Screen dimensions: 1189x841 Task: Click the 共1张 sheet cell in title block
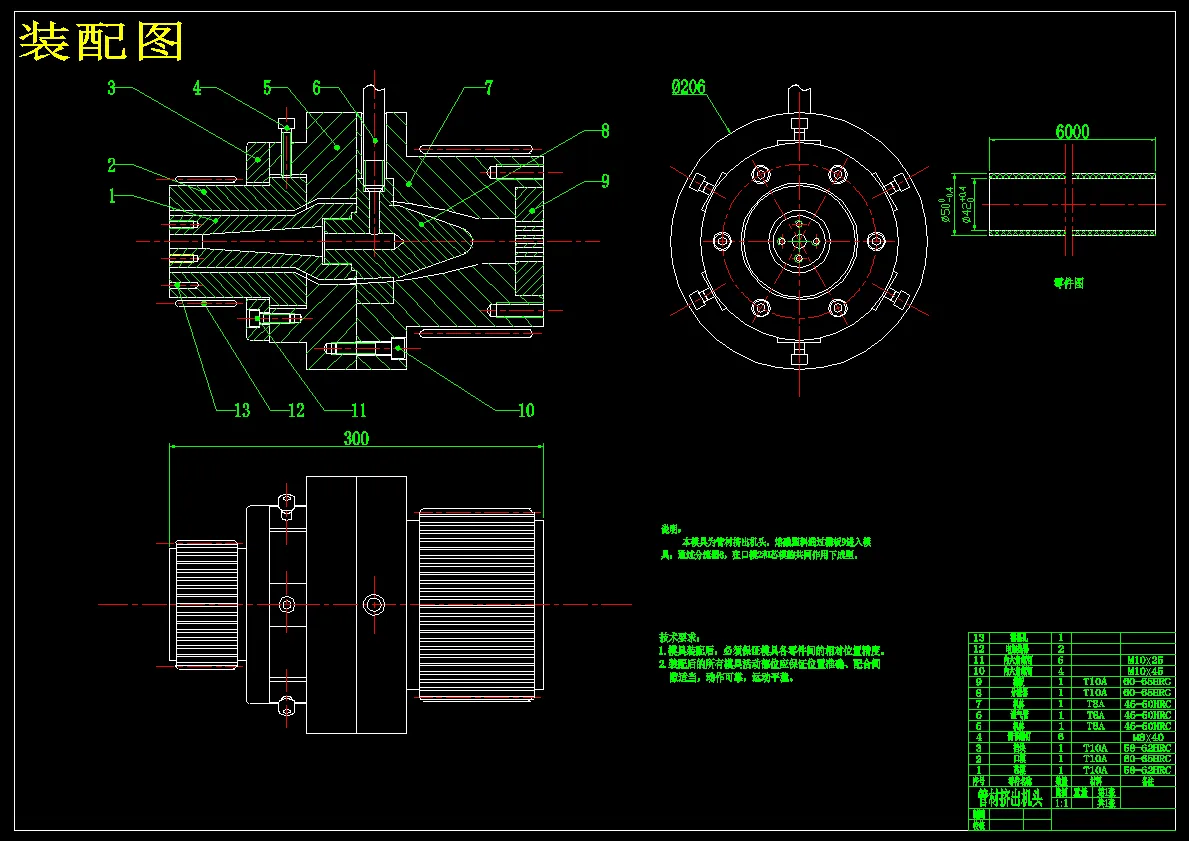(1106, 803)
